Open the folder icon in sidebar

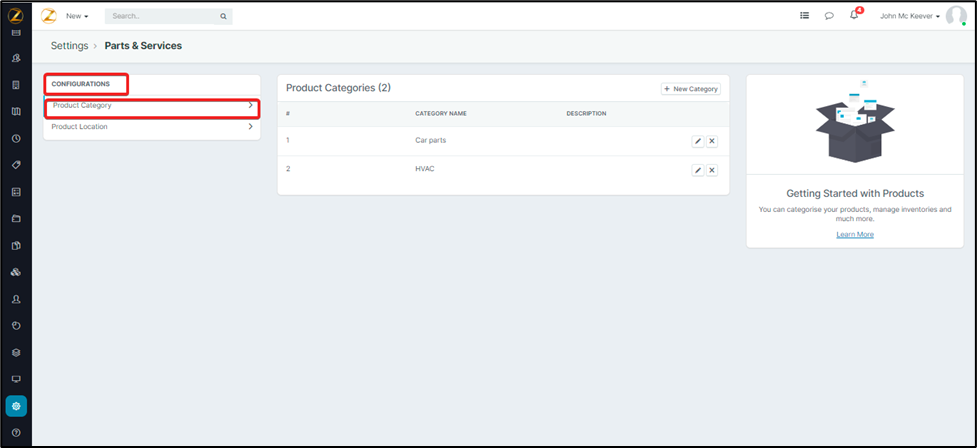(16, 218)
